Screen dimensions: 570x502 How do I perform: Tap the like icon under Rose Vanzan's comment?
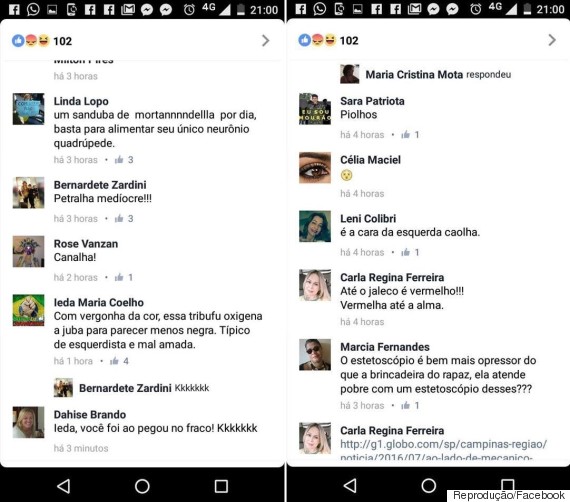coord(119,277)
